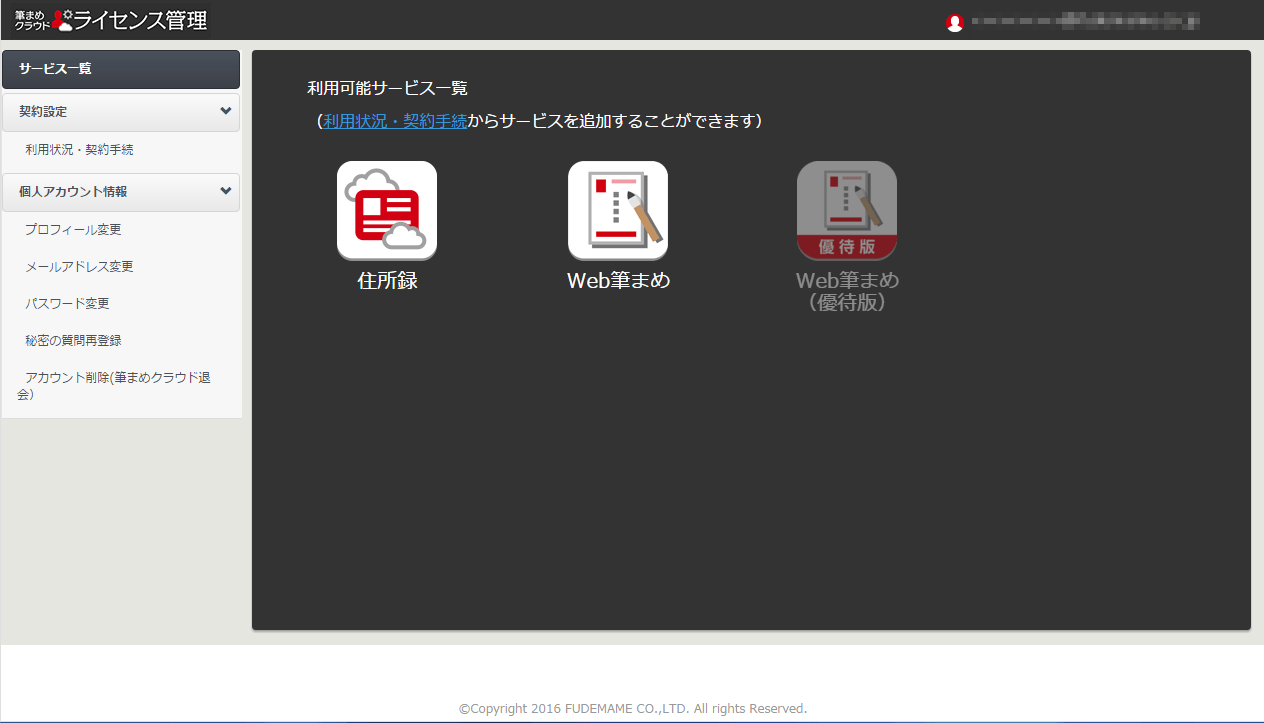Click the 筆まめクラウド ライセンス管理 logo
Screen dimensions: 1264x723
click(x=111, y=19)
